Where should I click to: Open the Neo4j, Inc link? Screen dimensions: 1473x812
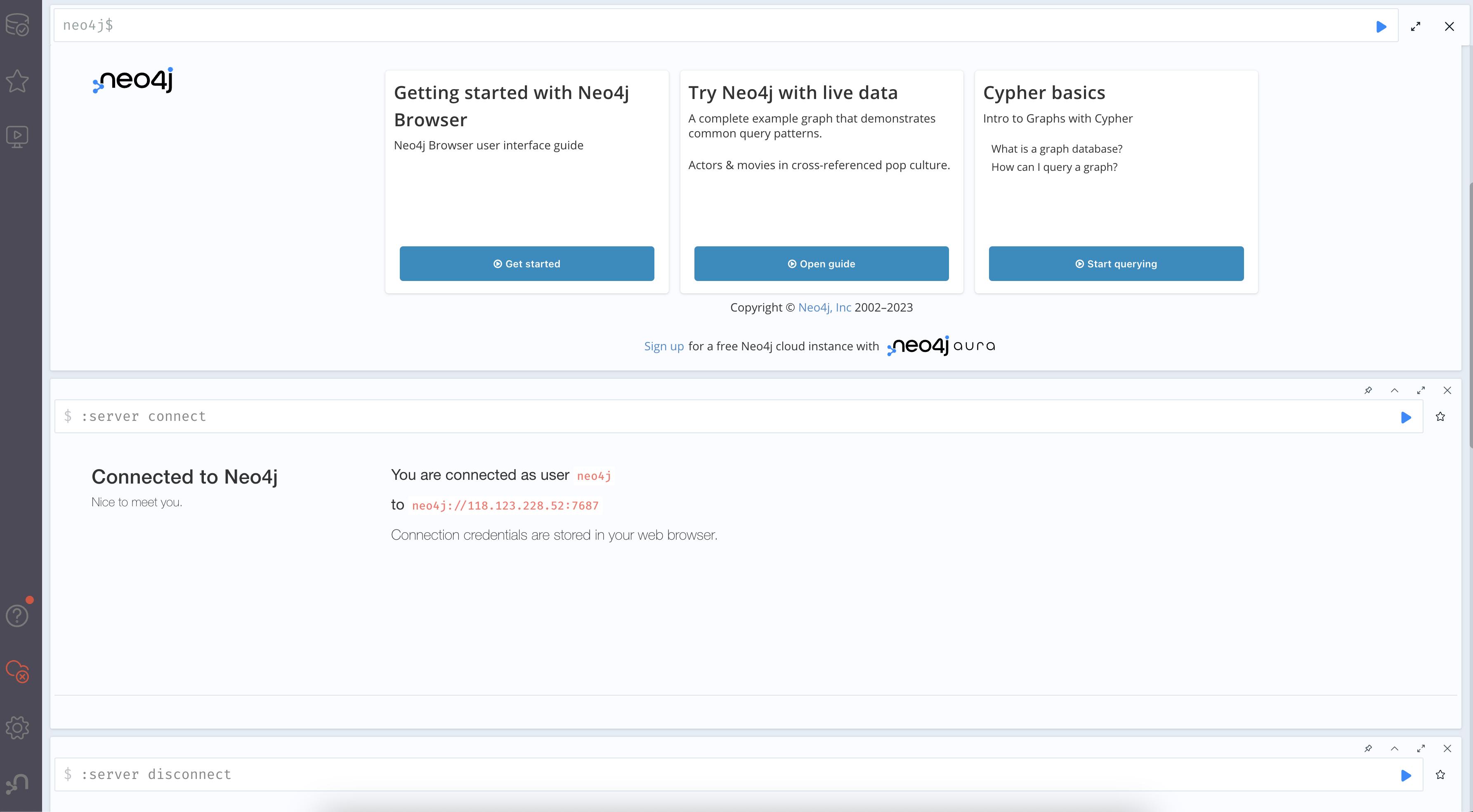[824, 307]
